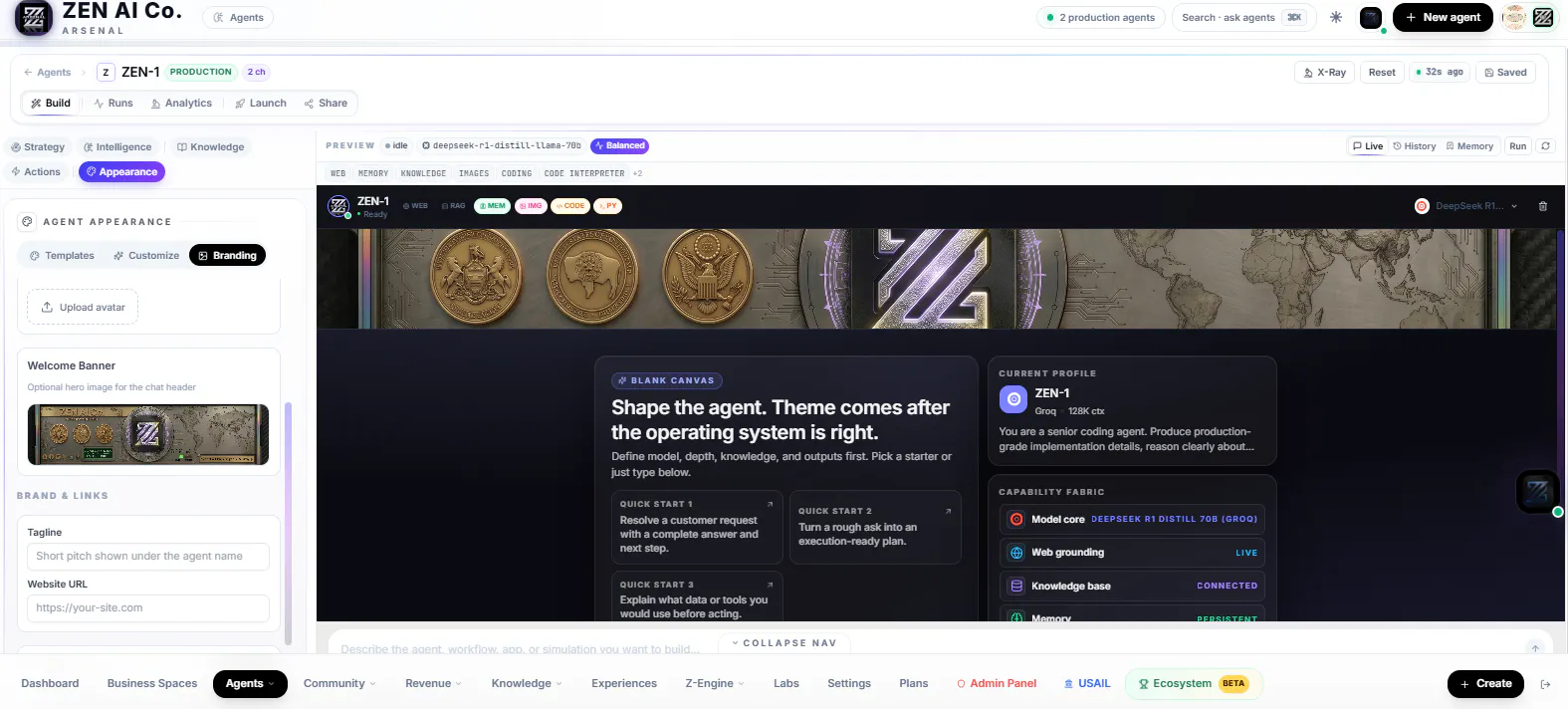Toggle the CODE capability chip
Image resolution: width=1568 pixels, height=709 pixels.
click(570, 206)
